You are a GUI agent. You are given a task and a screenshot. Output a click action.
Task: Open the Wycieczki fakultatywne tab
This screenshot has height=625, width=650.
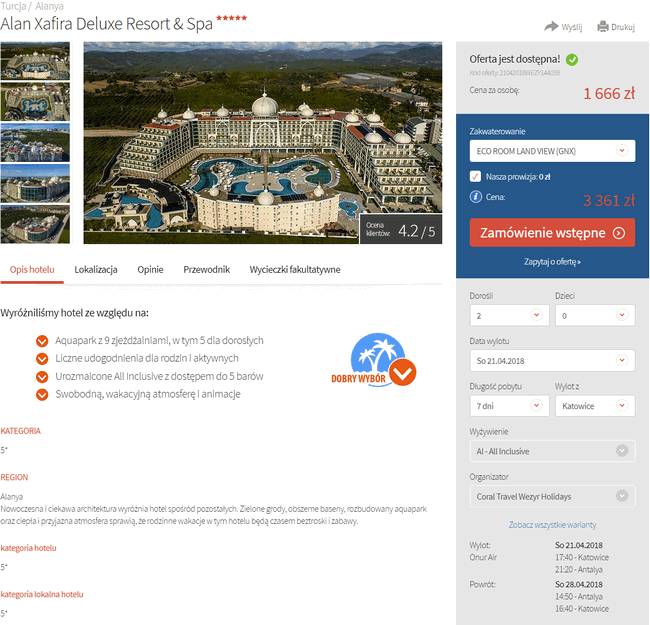[x=295, y=270]
